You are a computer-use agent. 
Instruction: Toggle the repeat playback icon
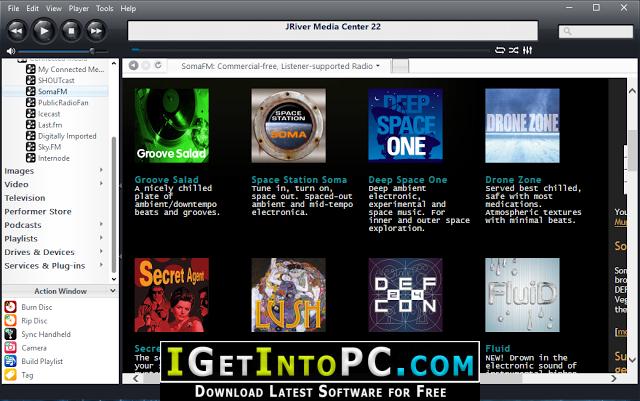(500, 50)
